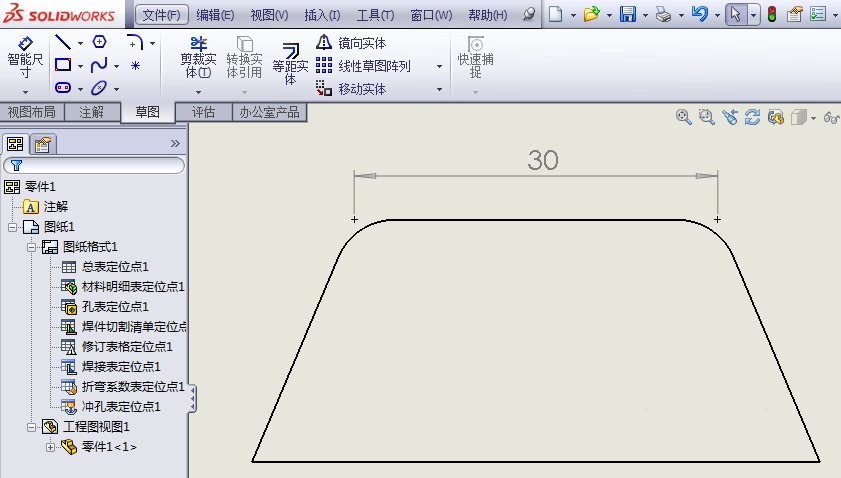Print the current document
Screen dimensions: 841x478
click(x=663, y=14)
